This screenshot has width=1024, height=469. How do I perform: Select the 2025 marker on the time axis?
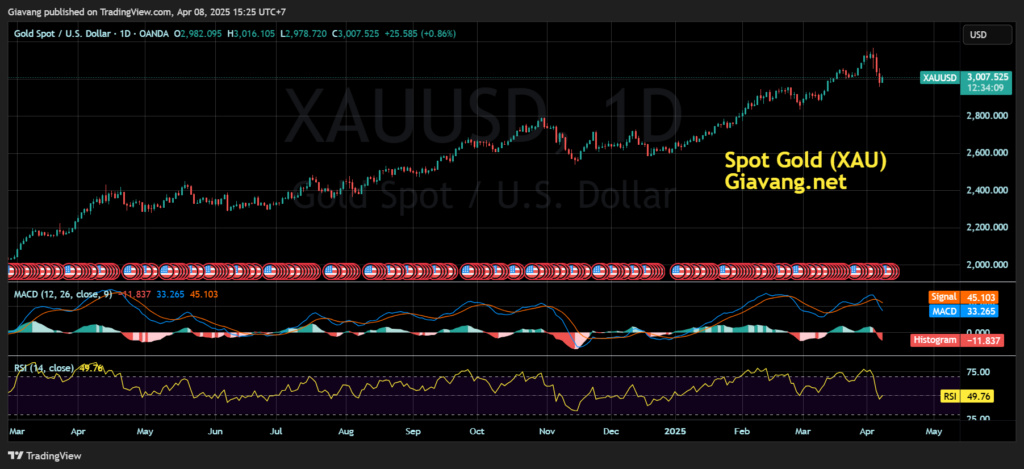click(x=674, y=433)
